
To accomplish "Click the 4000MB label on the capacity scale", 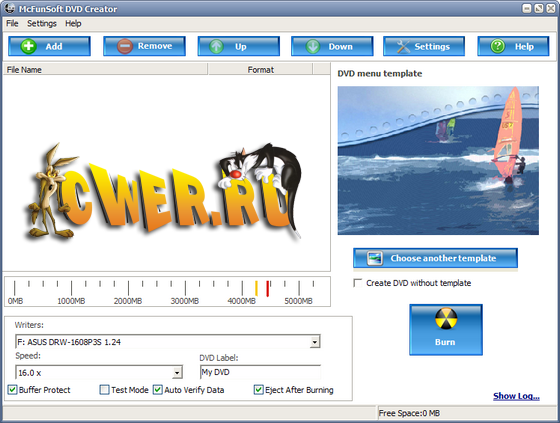I will [241, 301].
